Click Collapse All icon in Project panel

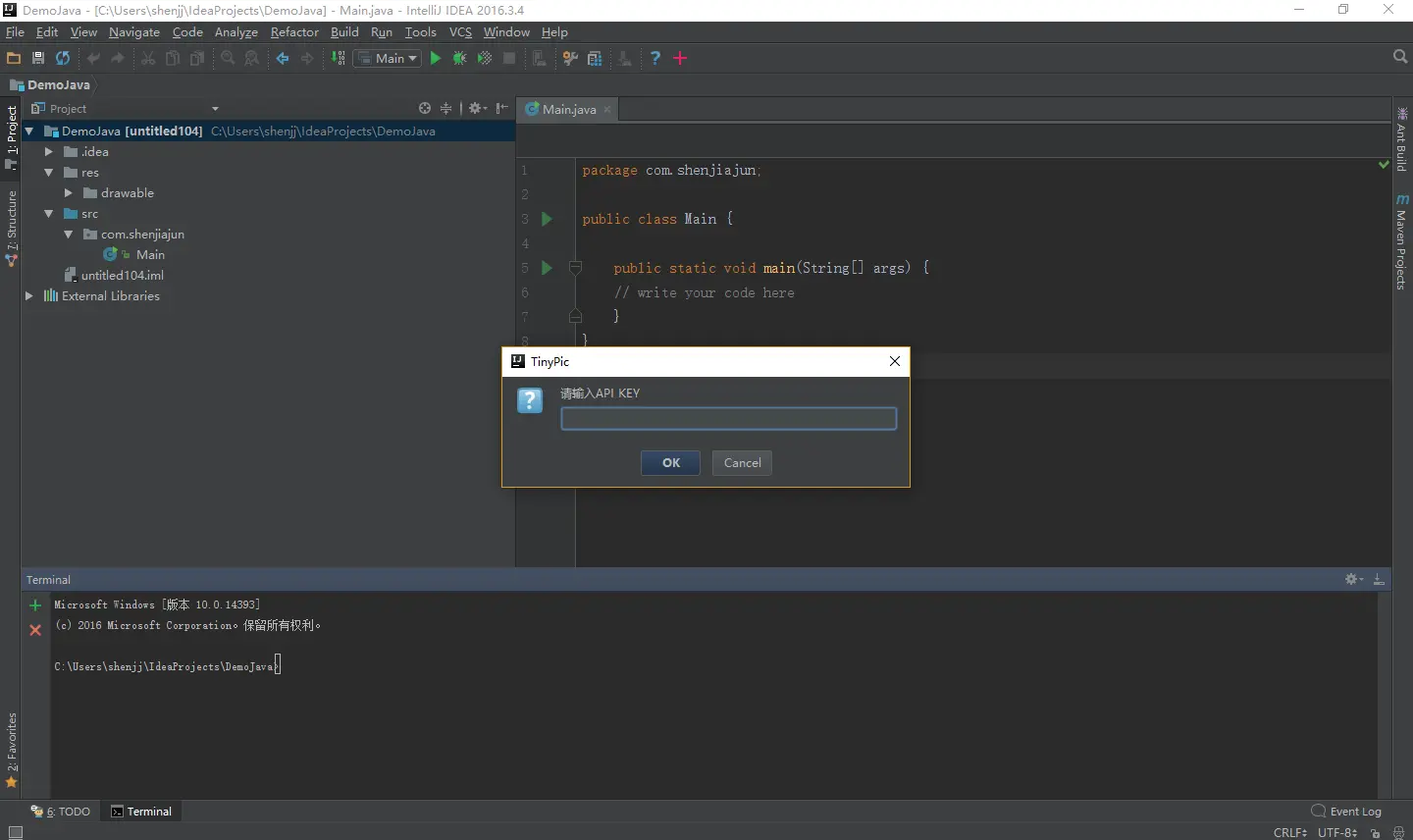(445, 108)
